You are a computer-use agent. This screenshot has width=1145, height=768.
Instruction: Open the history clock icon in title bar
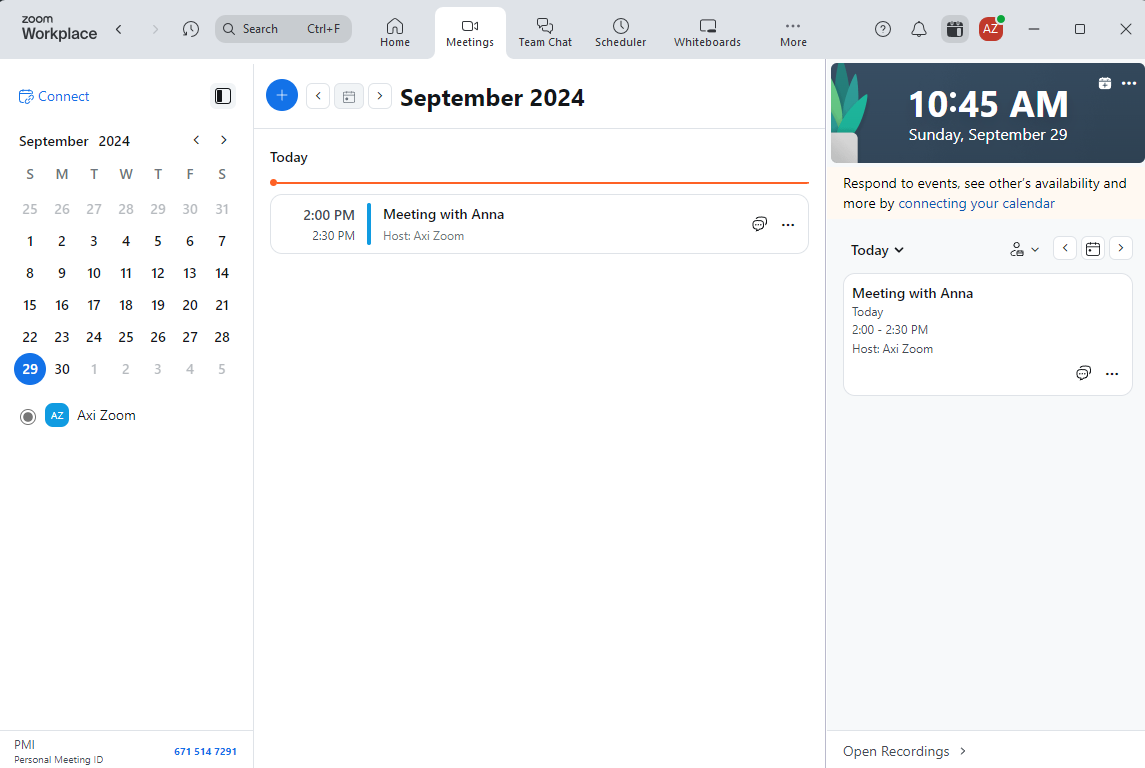click(191, 29)
